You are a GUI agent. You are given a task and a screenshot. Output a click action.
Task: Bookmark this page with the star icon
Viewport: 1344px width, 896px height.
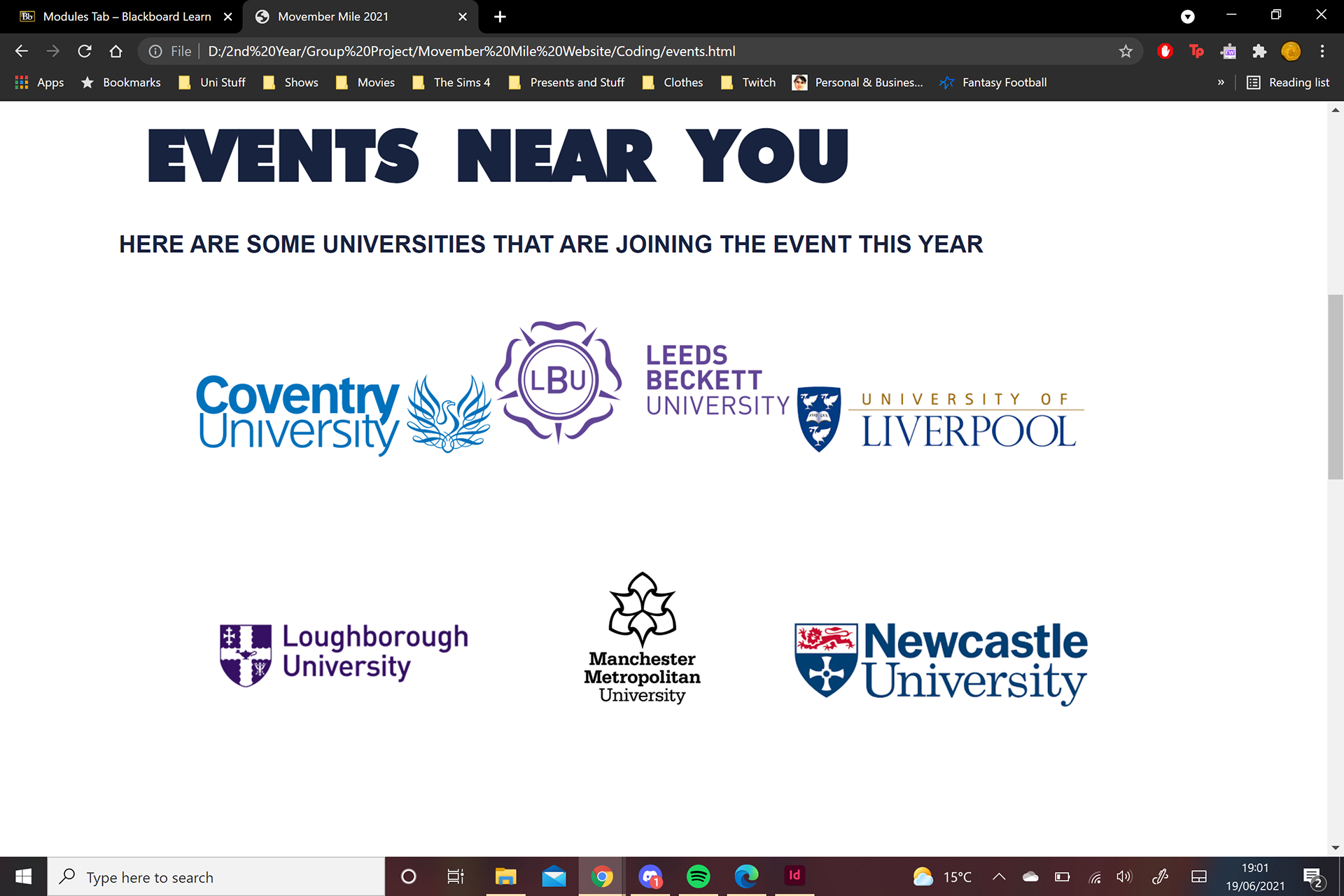point(1126,51)
